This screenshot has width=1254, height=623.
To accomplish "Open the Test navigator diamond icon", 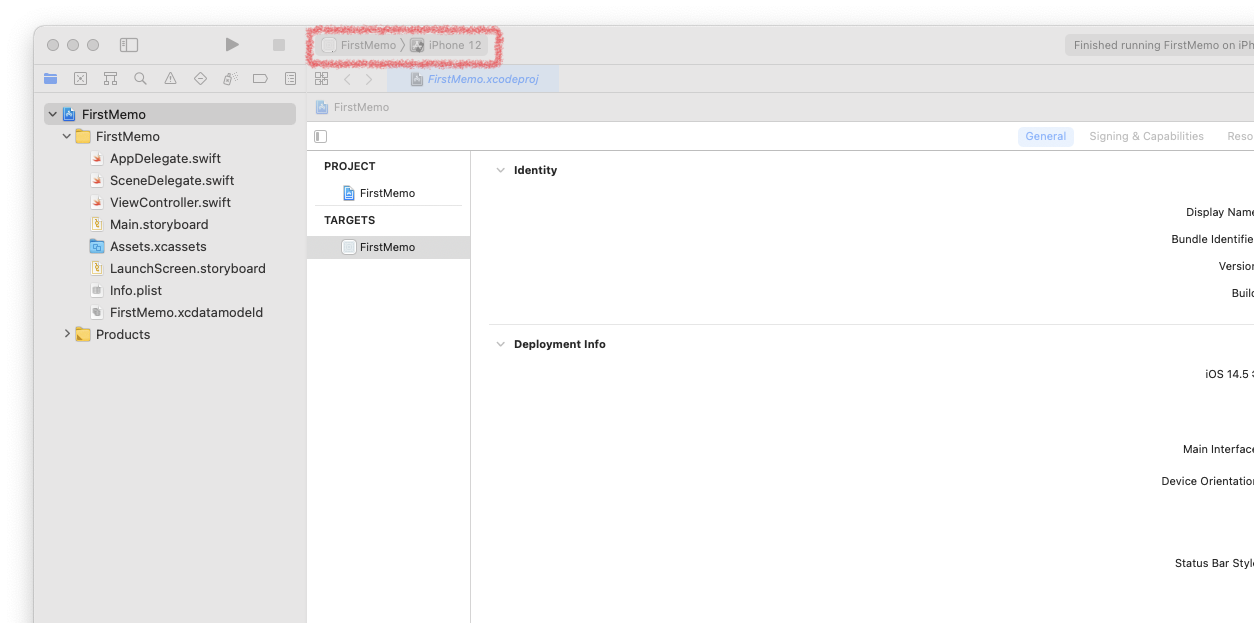I will 200,79.
